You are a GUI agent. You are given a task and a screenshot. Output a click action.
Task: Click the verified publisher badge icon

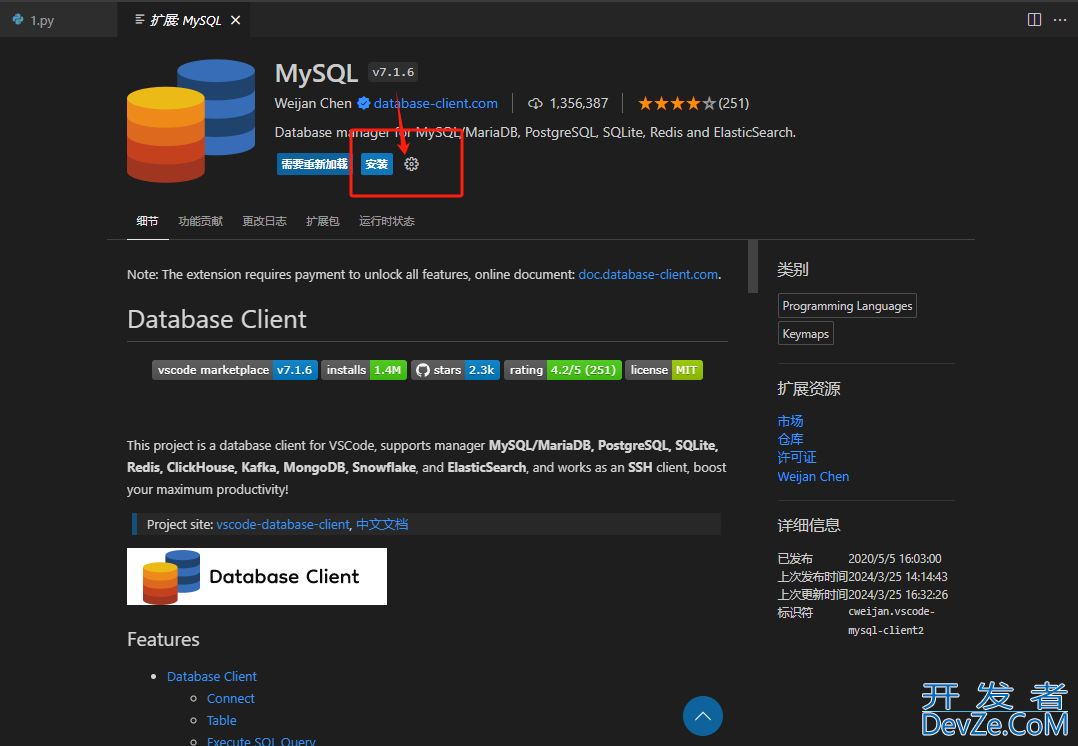pos(363,103)
